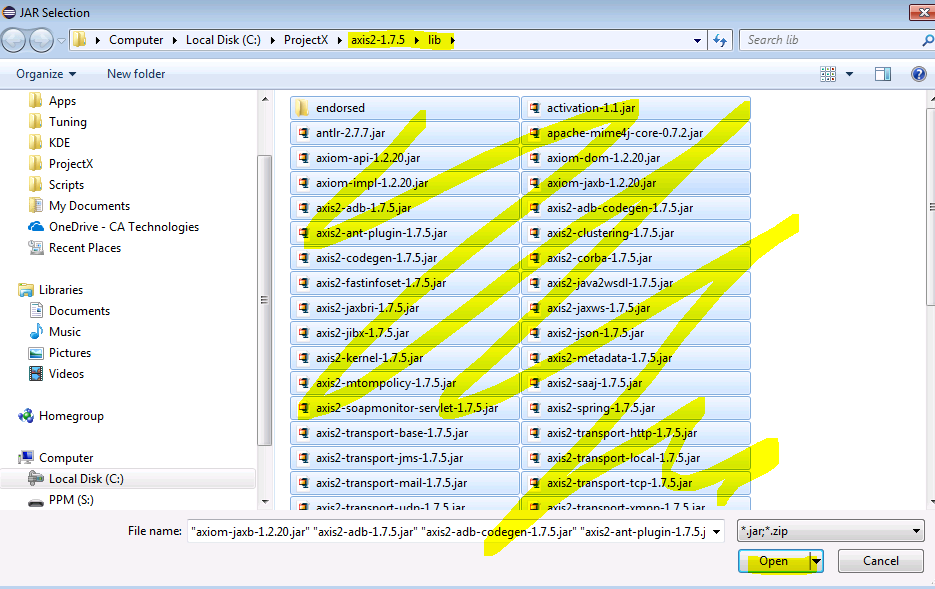Viewport: 935px width, 589px height.
Task: Select axis2-jaxws-1.7.5.jar file
Action: [636, 308]
